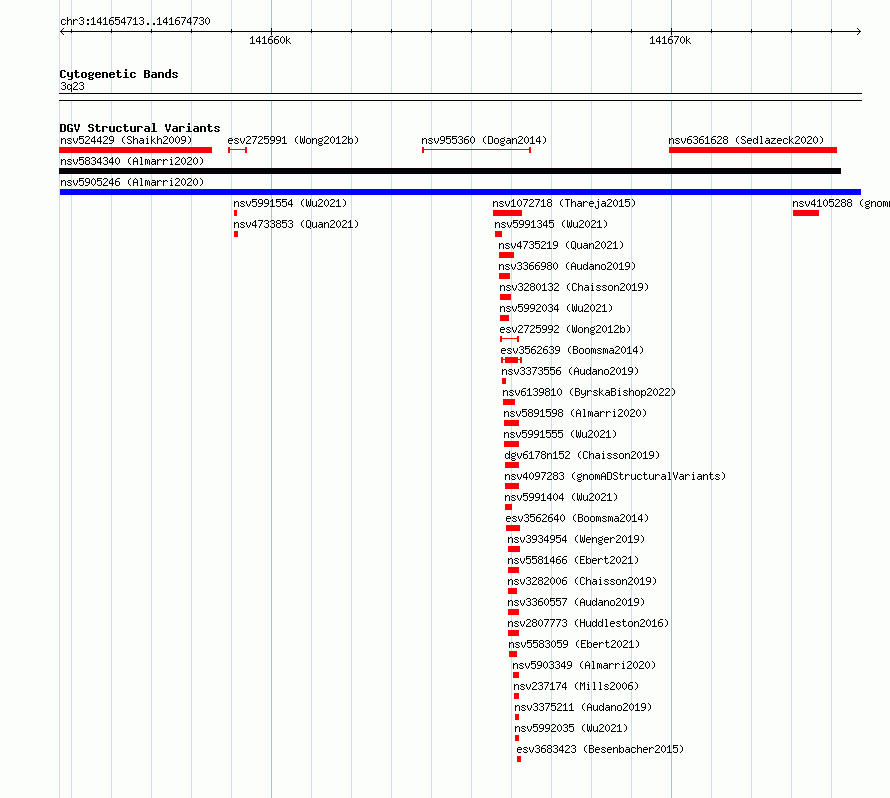This screenshot has height=798, width=890.
Task: Open esv2725992 (Wong2012b) variant
Action: [565, 329]
